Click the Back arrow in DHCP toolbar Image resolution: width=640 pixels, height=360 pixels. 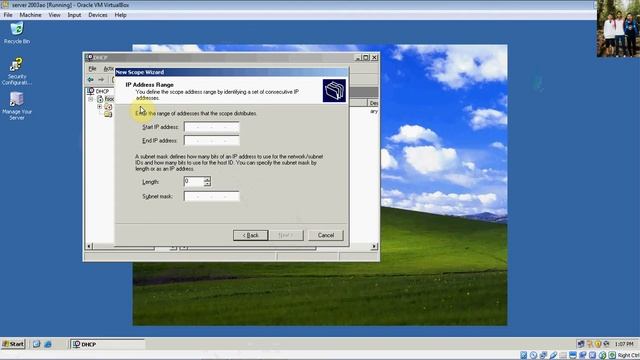tap(91, 79)
